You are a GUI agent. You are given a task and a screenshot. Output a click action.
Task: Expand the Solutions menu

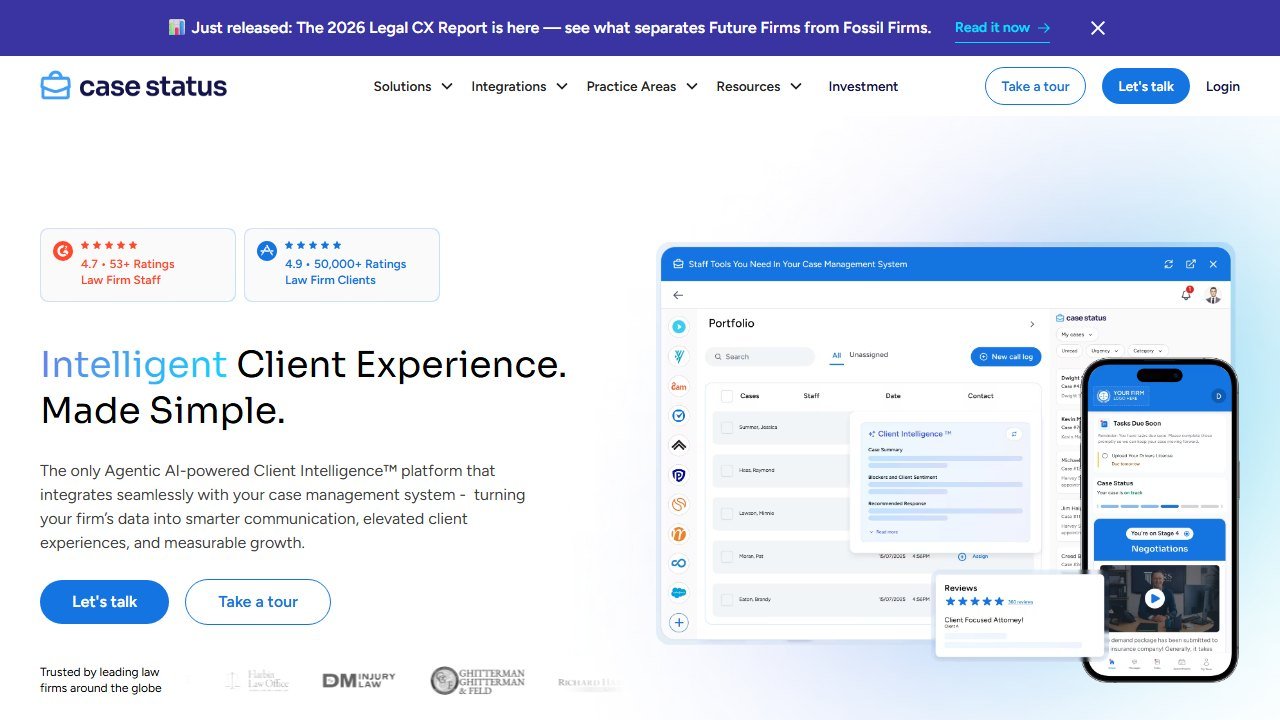(x=413, y=87)
